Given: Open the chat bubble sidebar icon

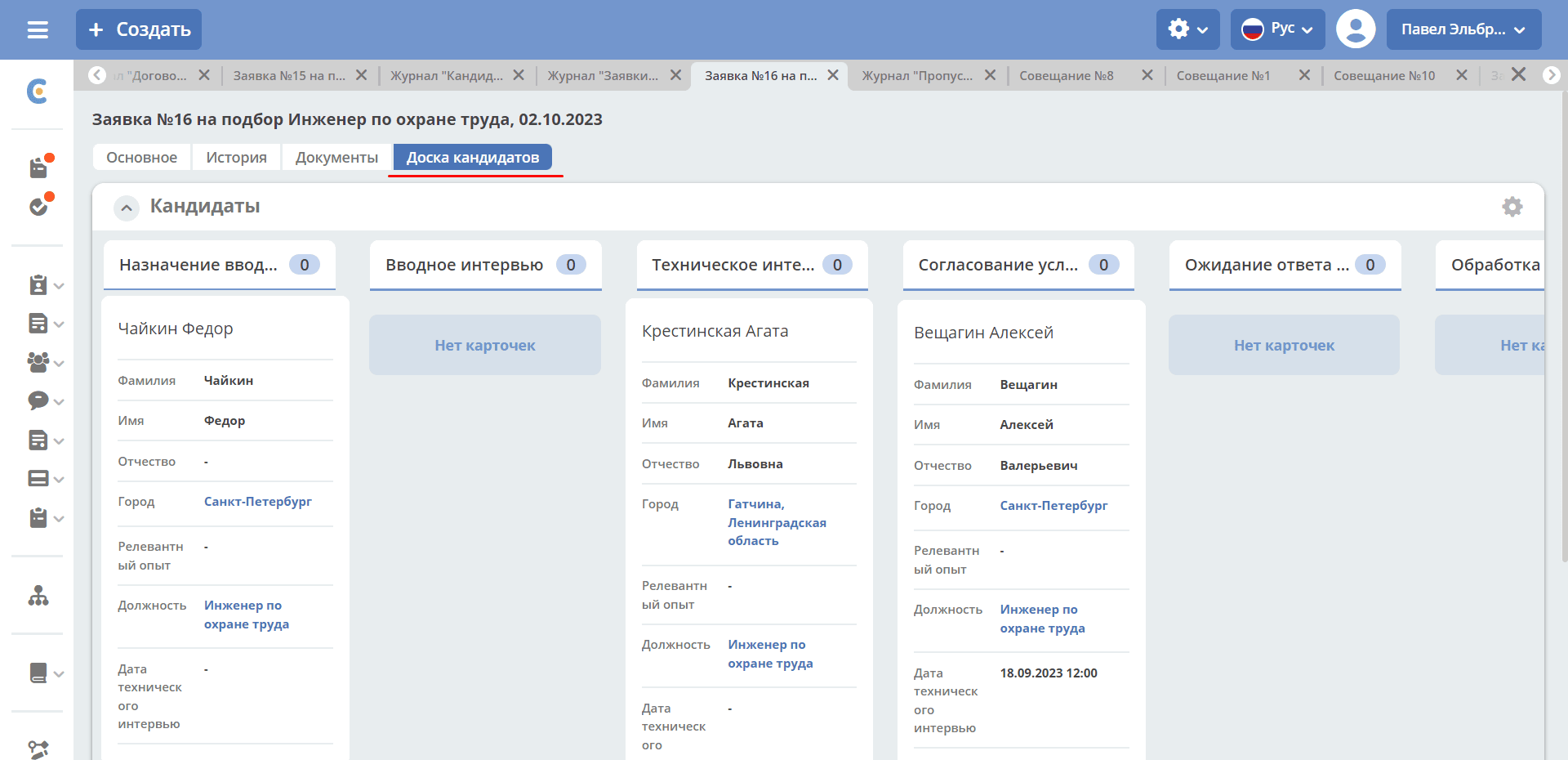Looking at the screenshot, I should (x=38, y=400).
